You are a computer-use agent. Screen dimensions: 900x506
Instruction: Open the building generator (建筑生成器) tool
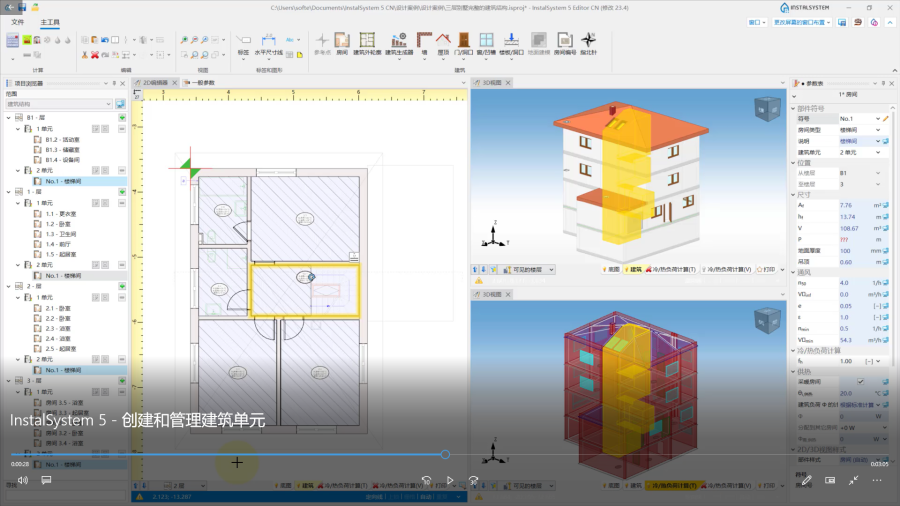399,44
